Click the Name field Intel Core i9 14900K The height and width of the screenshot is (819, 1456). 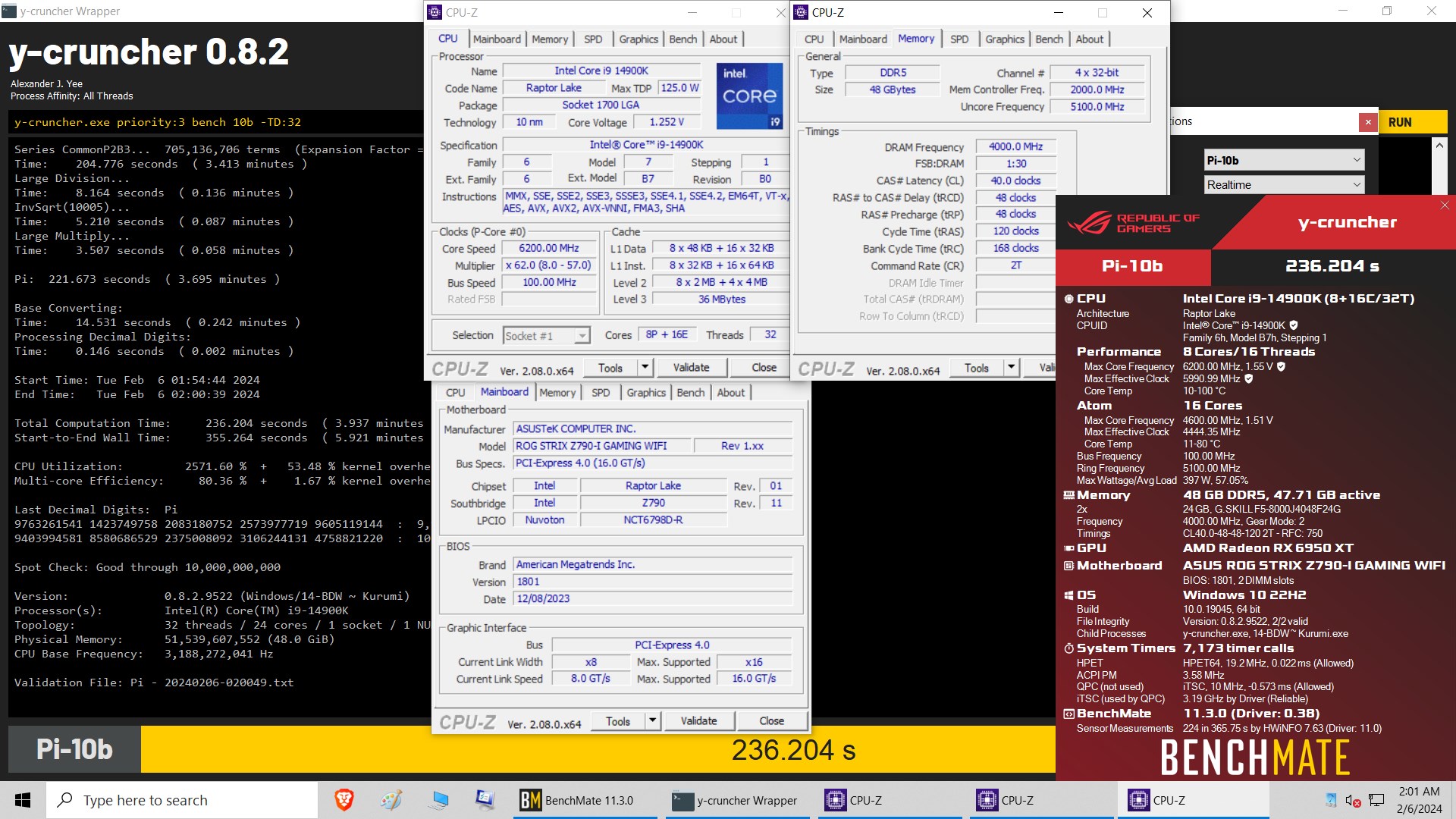click(x=601, y=71)
